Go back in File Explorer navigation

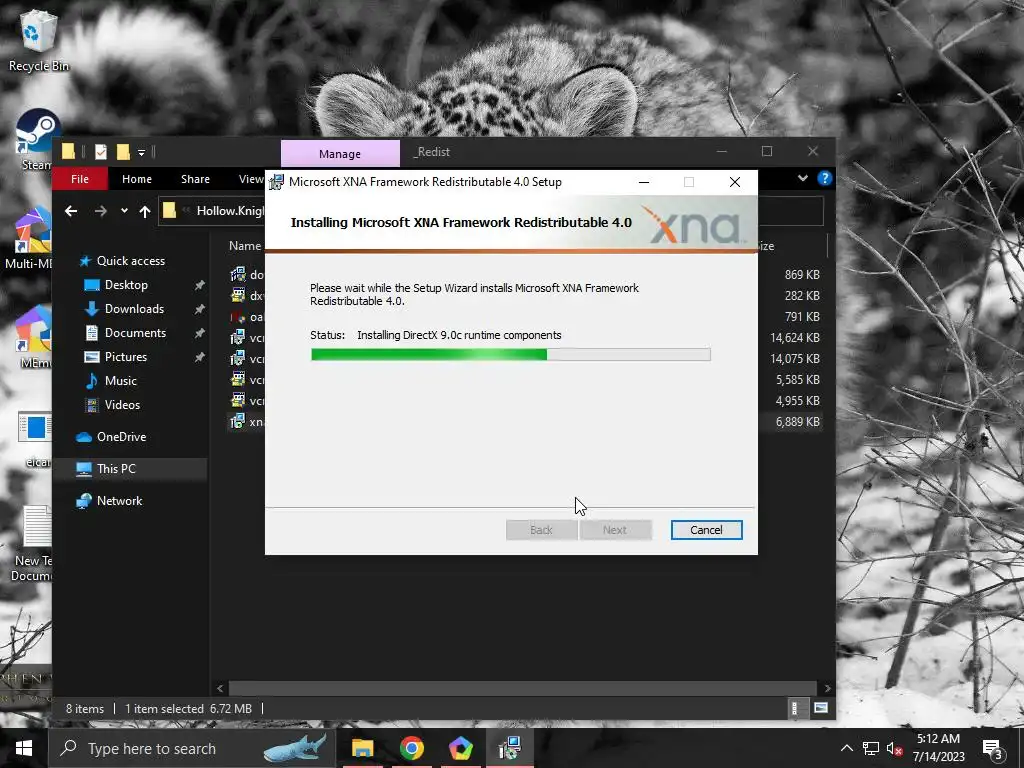(71, 211)
